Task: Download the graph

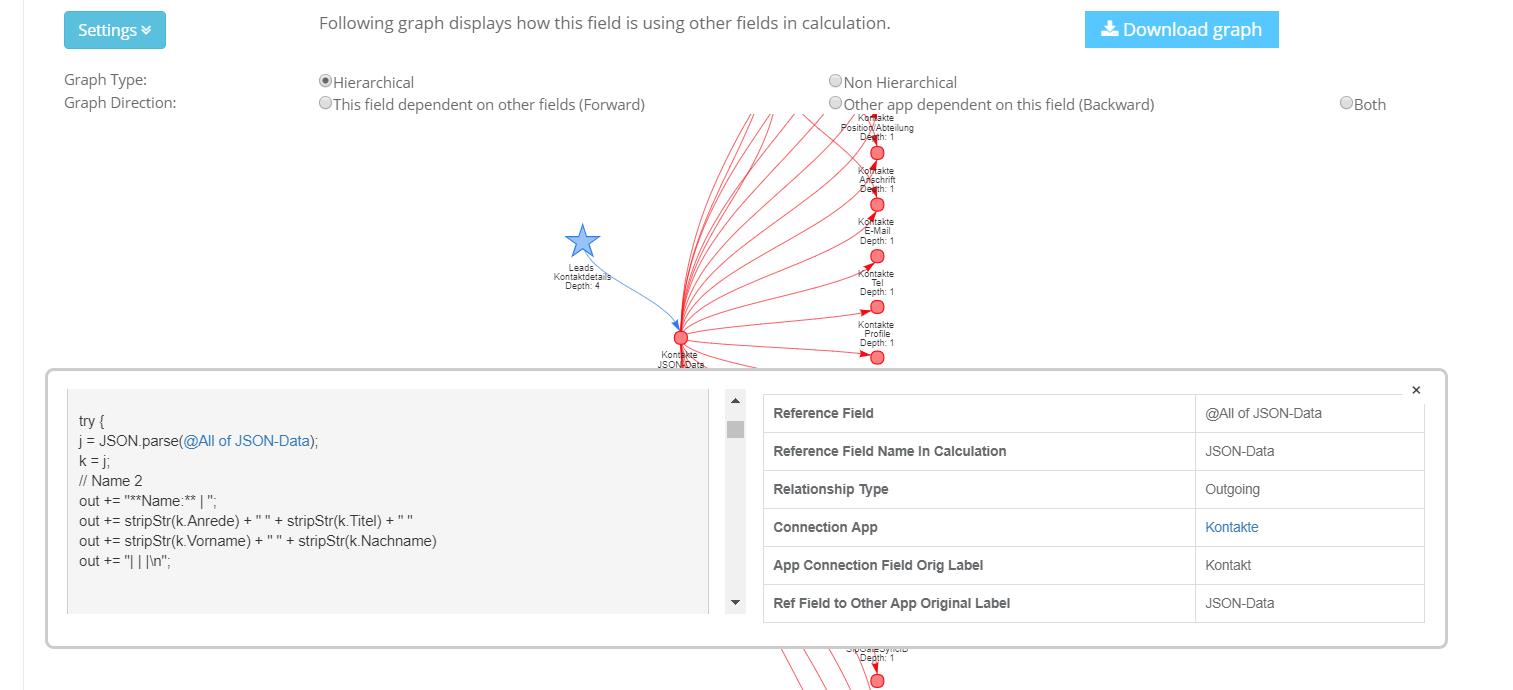Action: [x=1182, y=29]
